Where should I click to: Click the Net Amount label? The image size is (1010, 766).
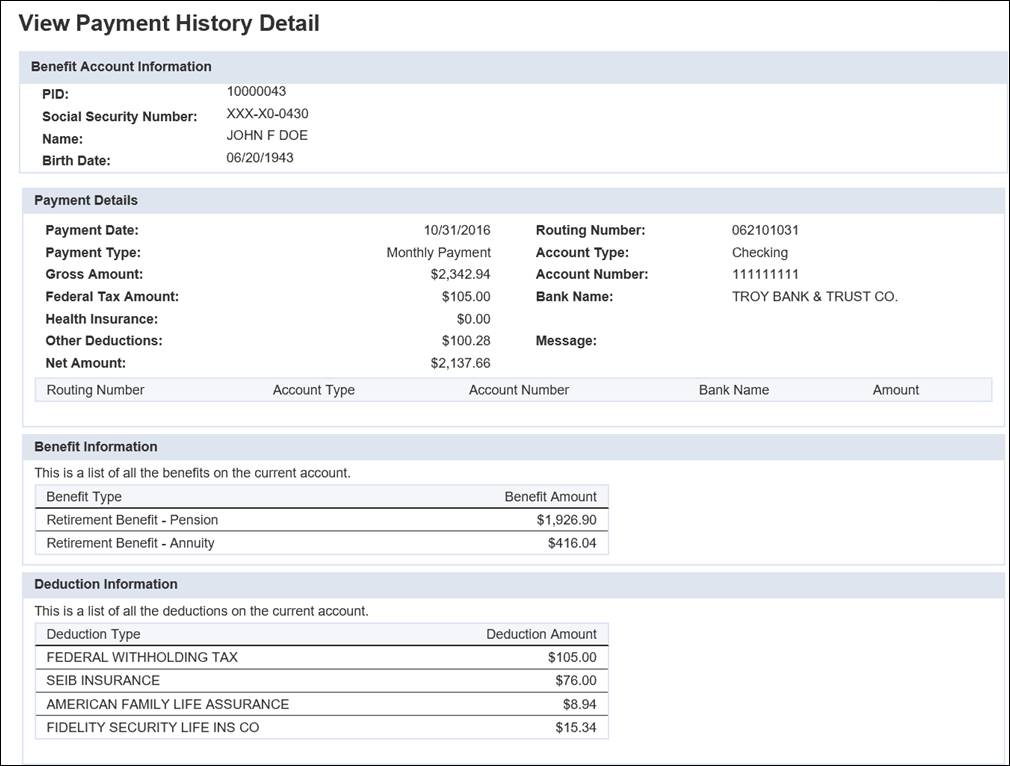point(86,363)
